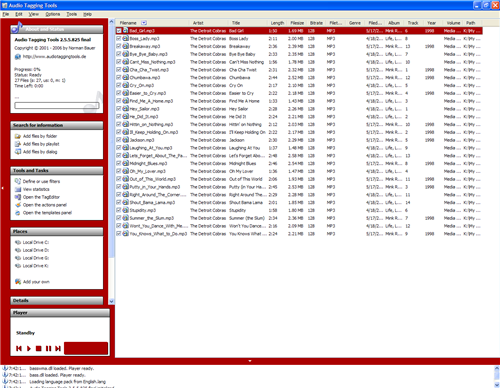Click the View statistics icon
This screenshot has height=388, width=500.
click(18, 189)
